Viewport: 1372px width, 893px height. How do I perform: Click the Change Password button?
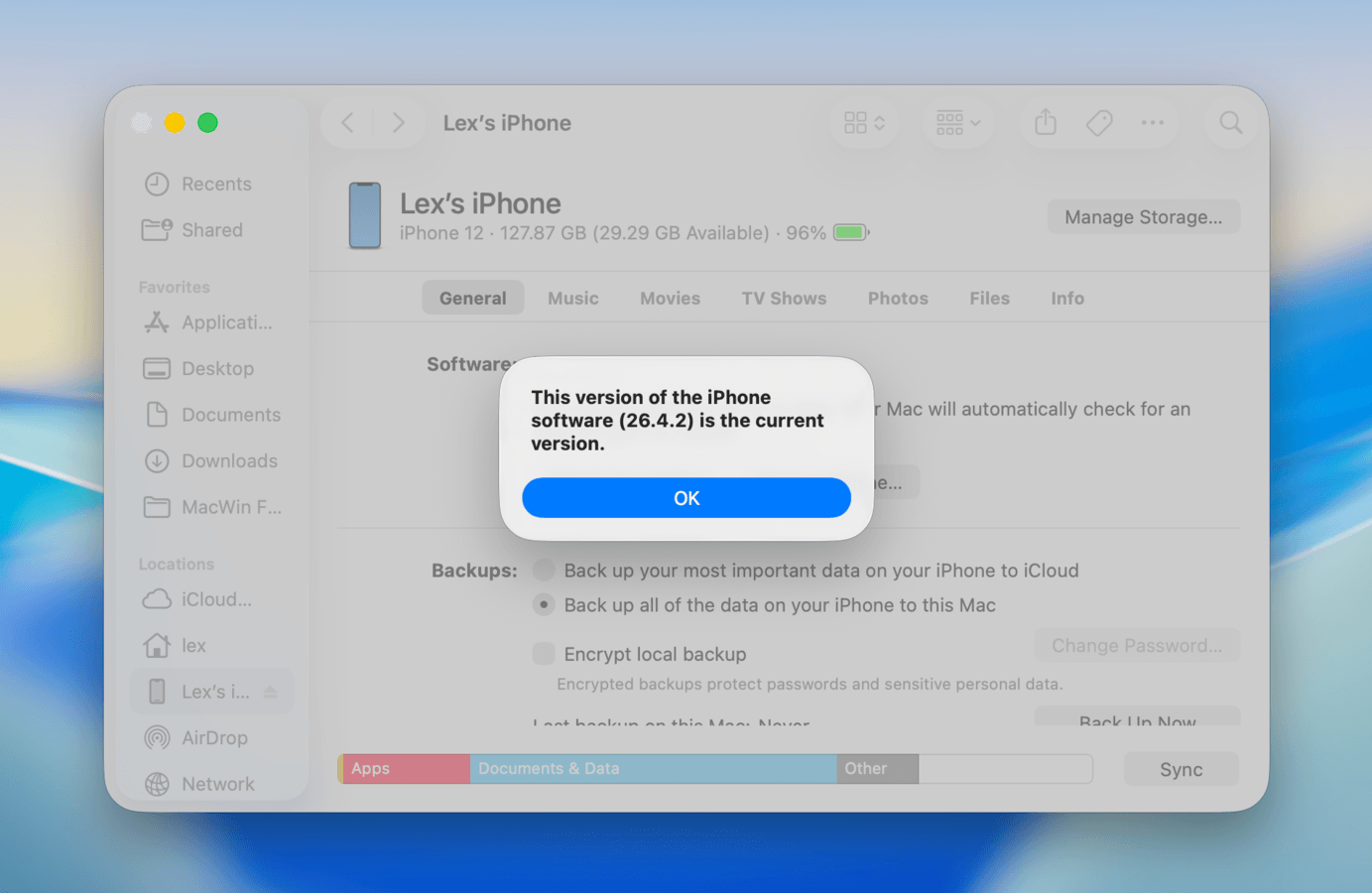[1137, 646]
